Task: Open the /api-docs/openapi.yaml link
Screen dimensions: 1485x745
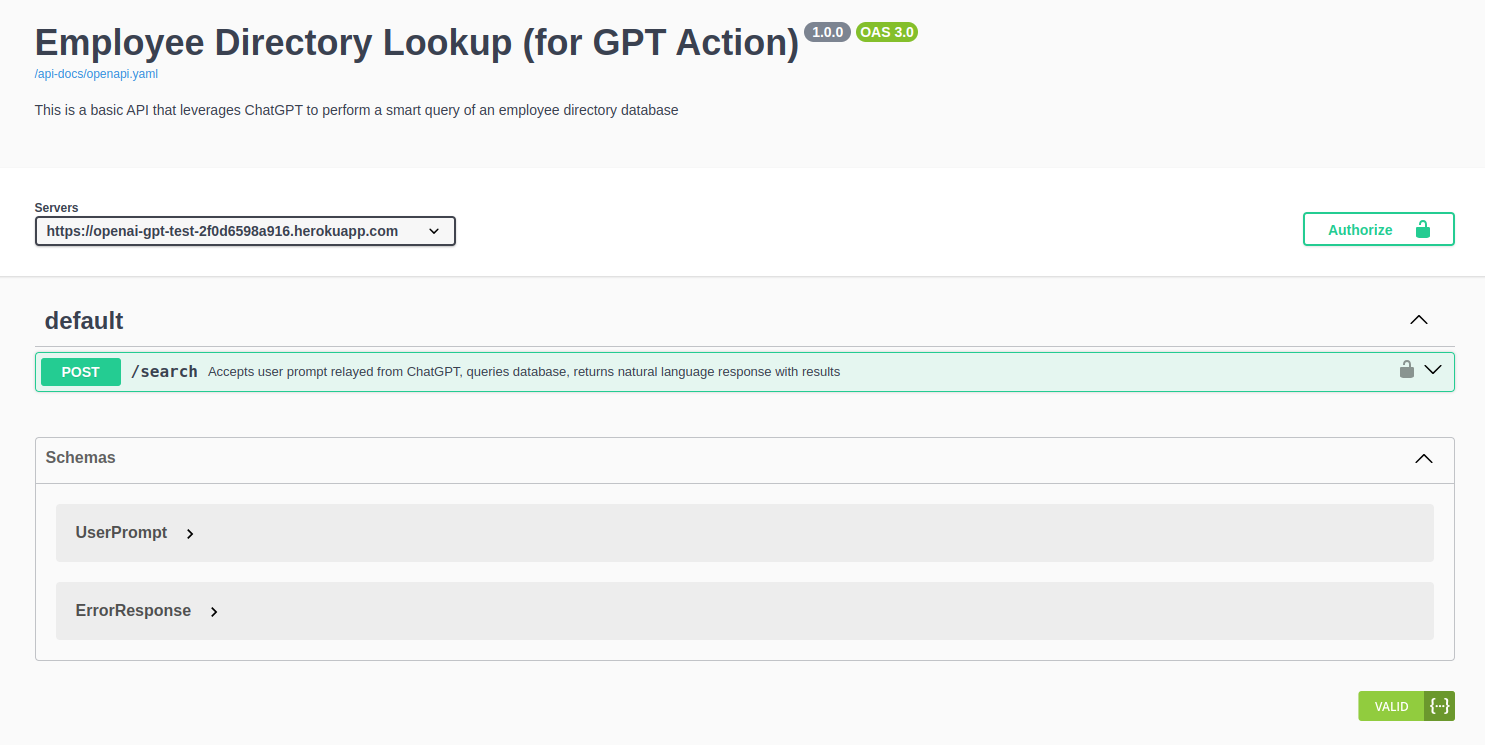Action: pos(96,74)
